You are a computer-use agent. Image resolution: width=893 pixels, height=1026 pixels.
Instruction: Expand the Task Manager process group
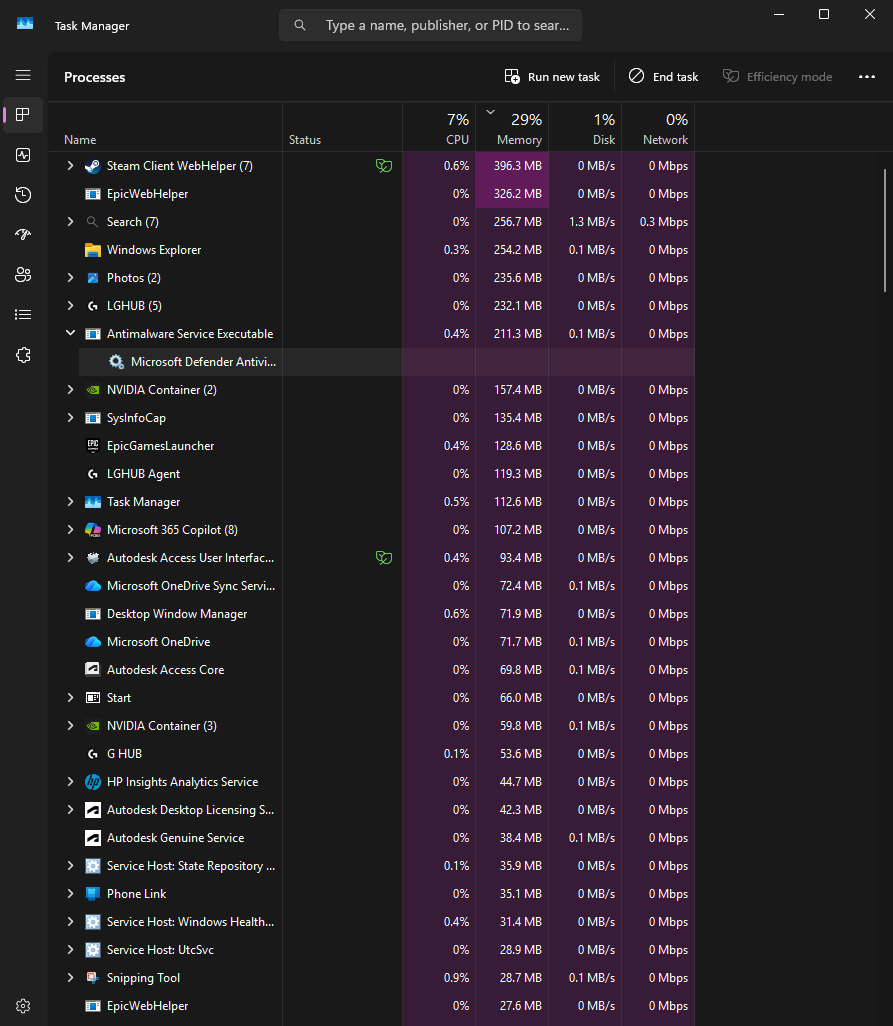70,501
